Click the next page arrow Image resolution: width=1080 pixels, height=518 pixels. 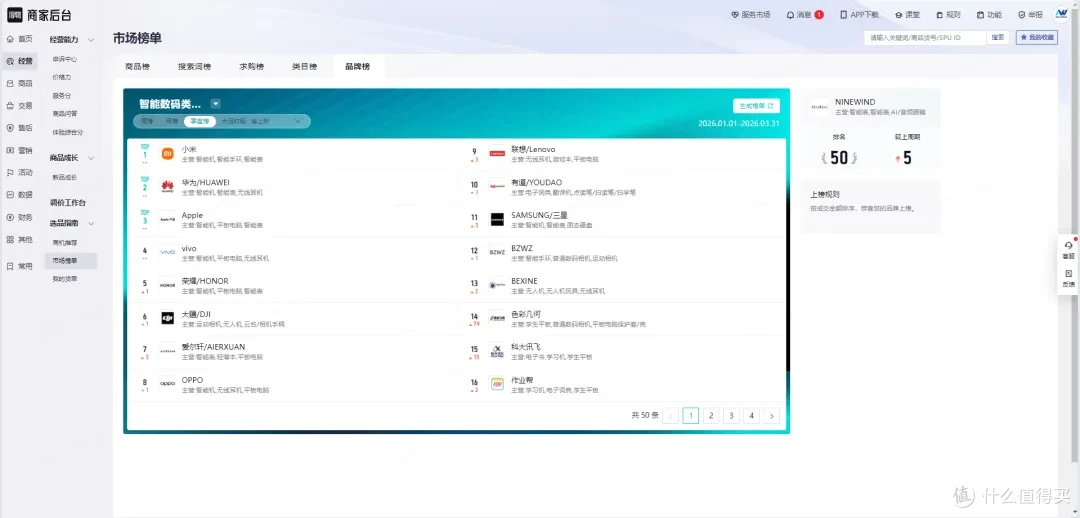[772, 415]
